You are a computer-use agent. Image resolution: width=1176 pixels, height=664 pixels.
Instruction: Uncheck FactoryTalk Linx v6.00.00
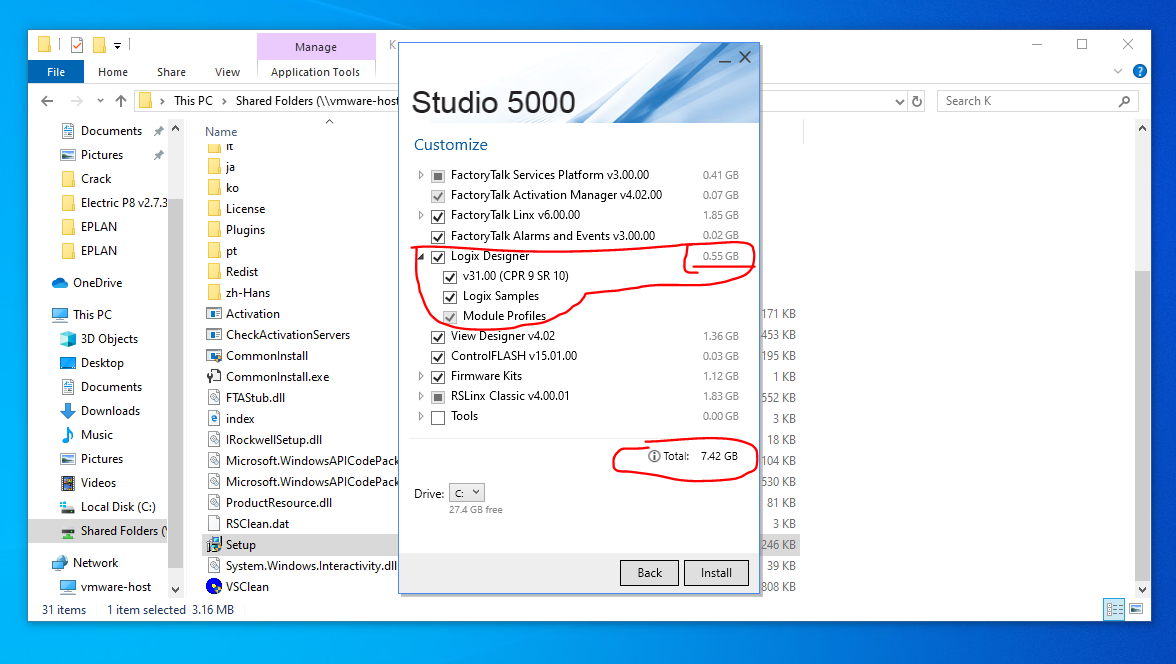pyautogui.click(x=438, y=216)
